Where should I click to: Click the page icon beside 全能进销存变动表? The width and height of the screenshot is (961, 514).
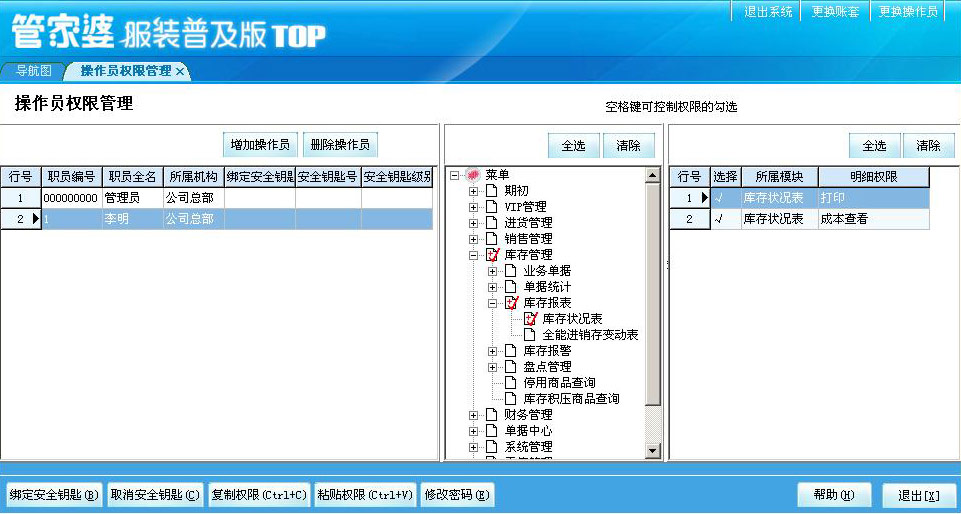[x=530, y=335]
